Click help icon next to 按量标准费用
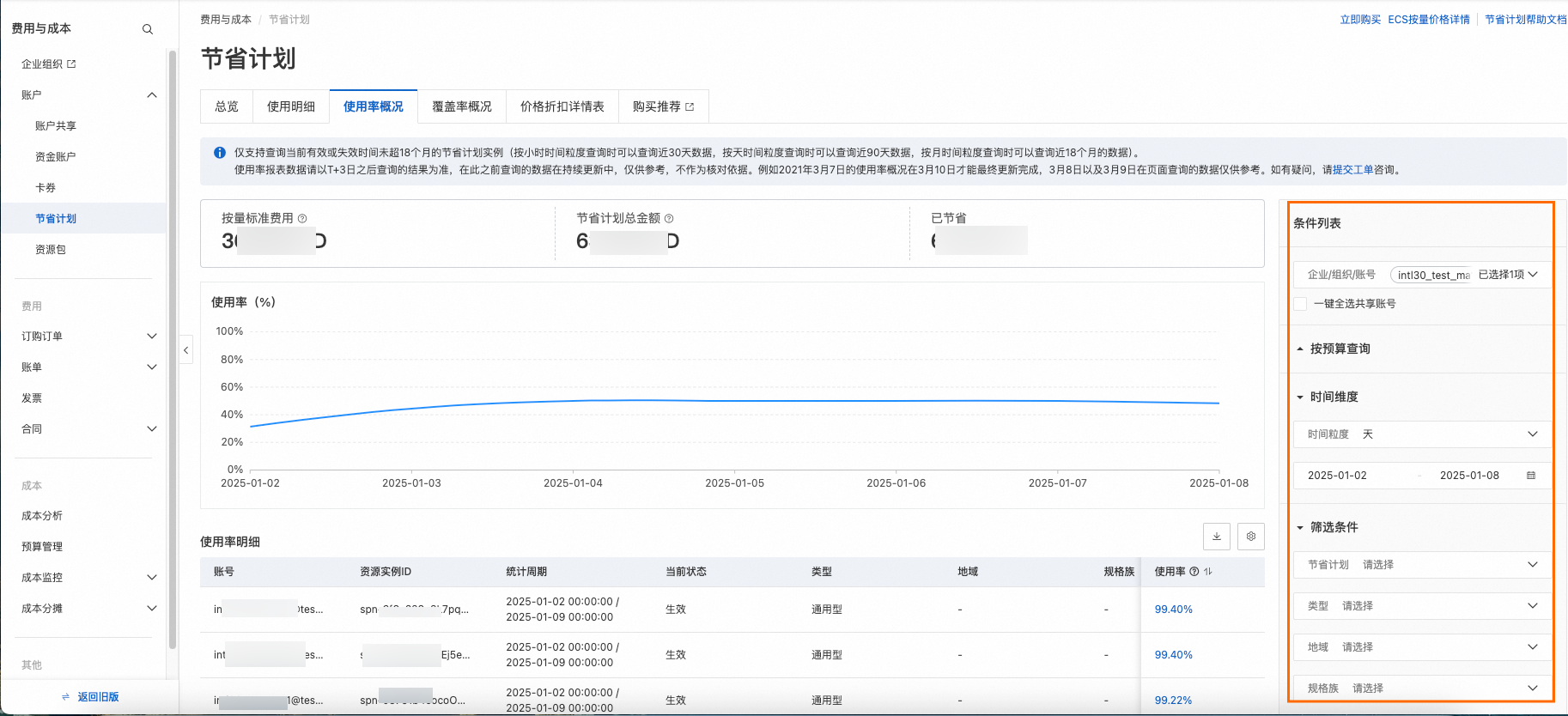The width and height of the screenshot is (1568, 716). (x=302, y=219)
